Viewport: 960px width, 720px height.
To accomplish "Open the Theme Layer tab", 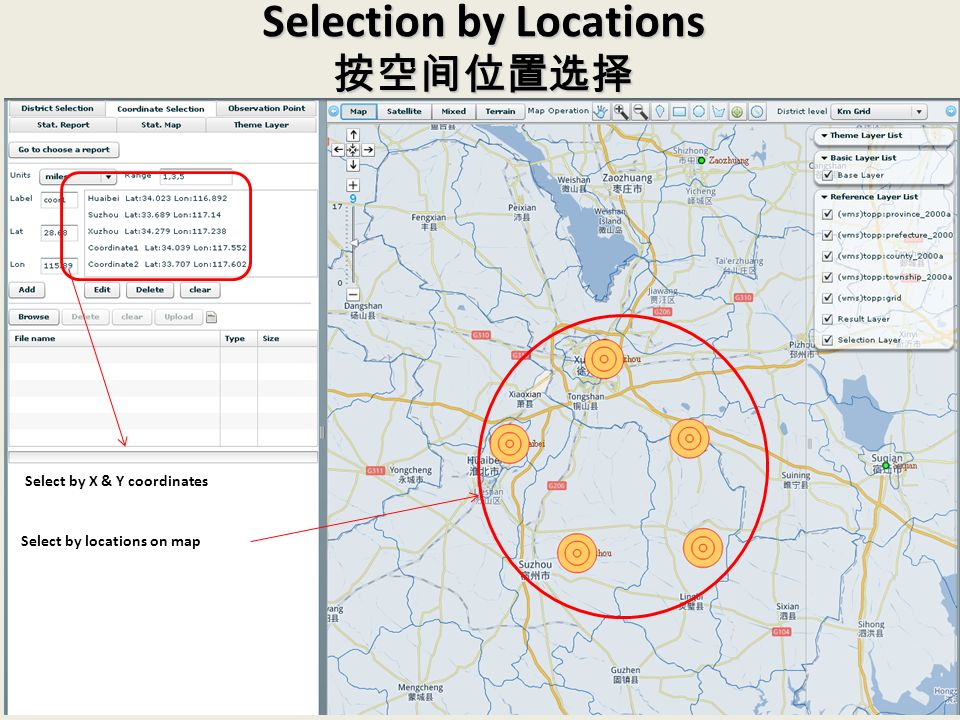I will [261, 125].
